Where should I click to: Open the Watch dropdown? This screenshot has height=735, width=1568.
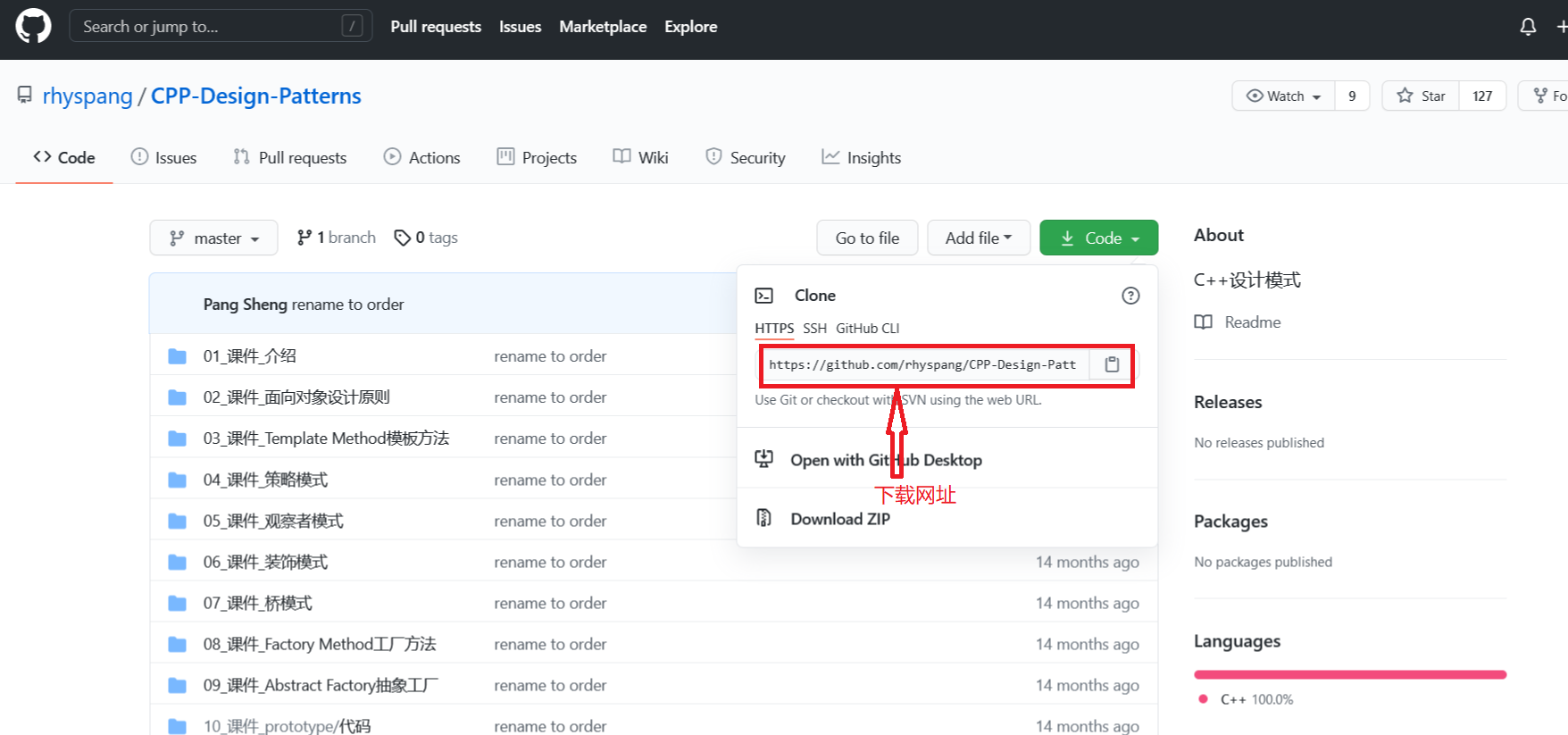click(1283, 96)
